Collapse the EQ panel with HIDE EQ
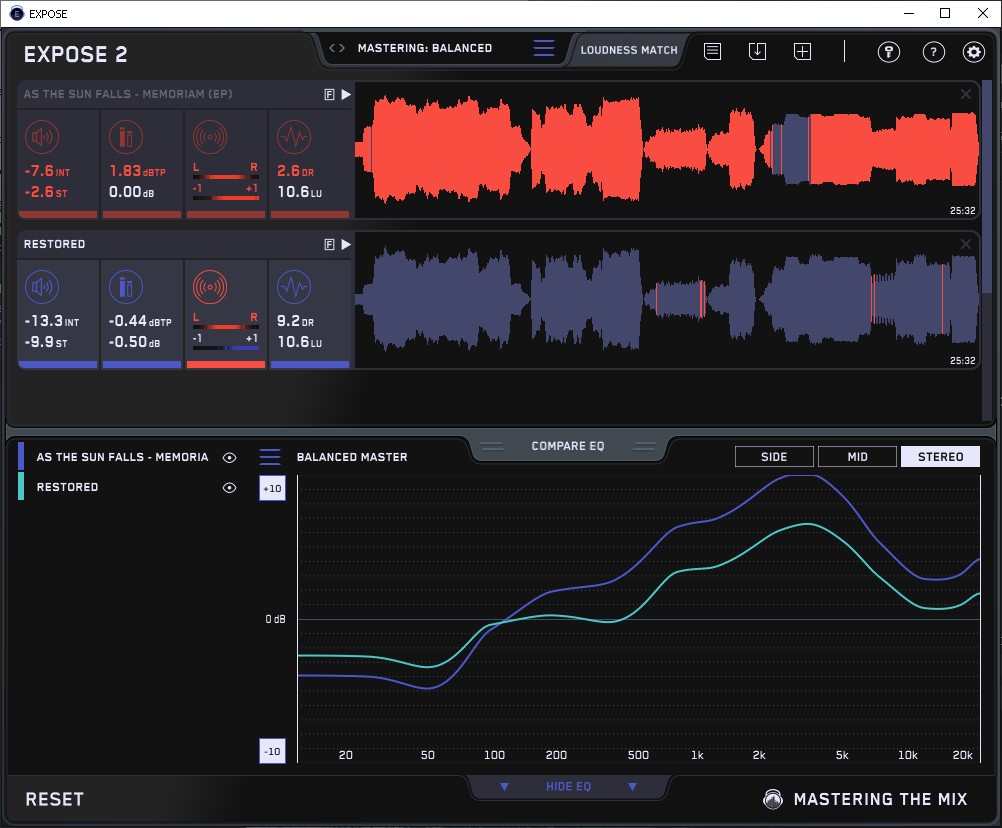This screenshot has width=1002, height=828. (568, 787)
